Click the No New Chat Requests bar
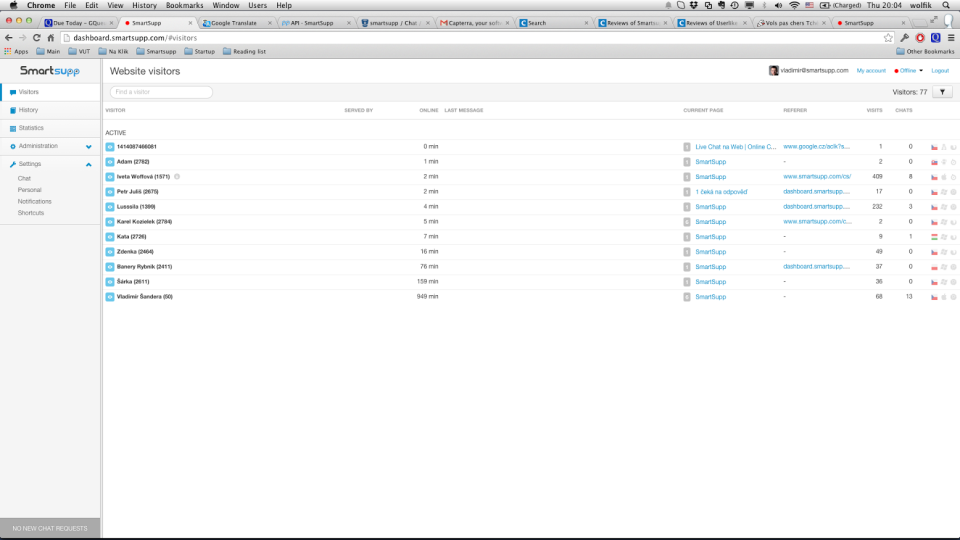This screenshot has width=960, height=540. tap(50, 528)
